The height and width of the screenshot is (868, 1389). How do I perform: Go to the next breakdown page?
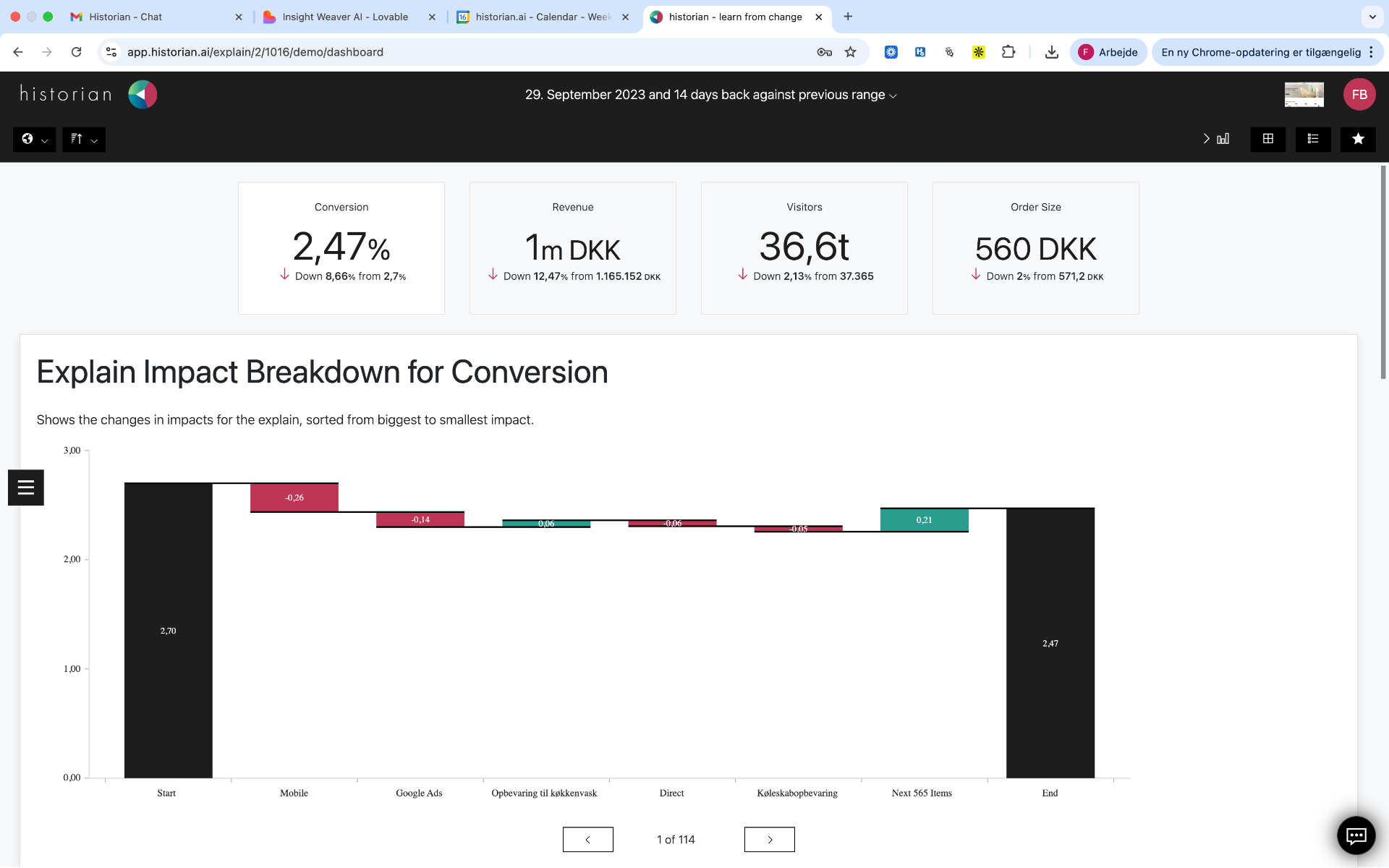(x=770, y=840)
